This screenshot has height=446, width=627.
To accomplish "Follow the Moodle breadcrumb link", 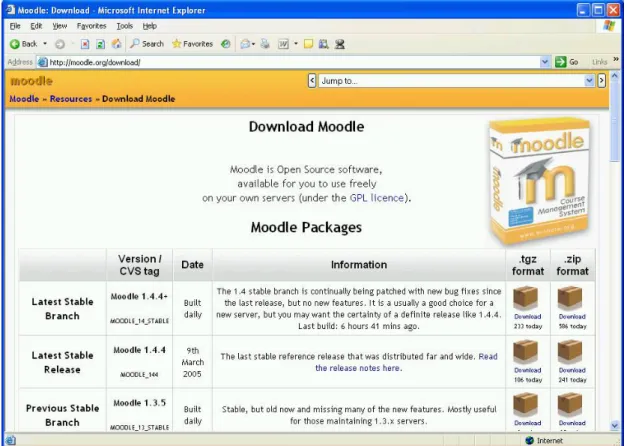I will click(24, 99).
